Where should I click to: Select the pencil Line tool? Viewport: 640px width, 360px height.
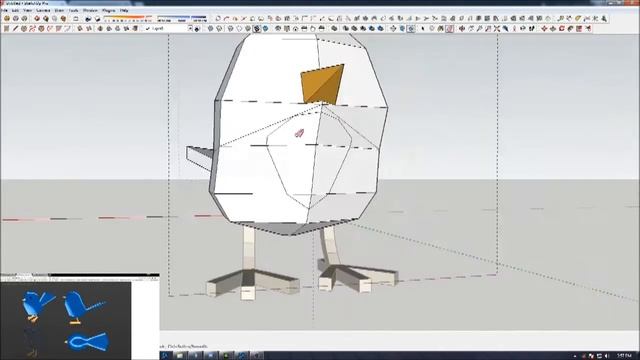click(16, 29)
